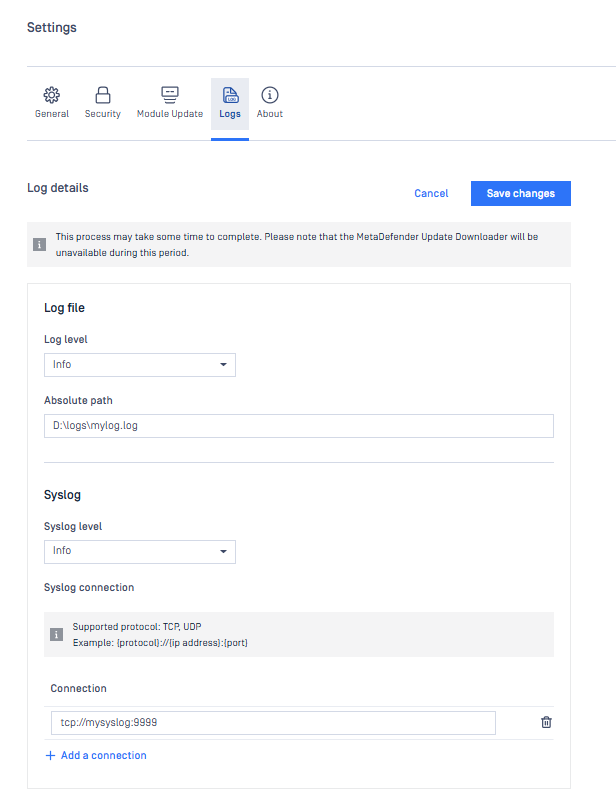Image resolution: width=616 pixels, height=802 pixels.
Task: Focus the Absolute path input field
Action: pyautogui.click(x=299, y=426)
